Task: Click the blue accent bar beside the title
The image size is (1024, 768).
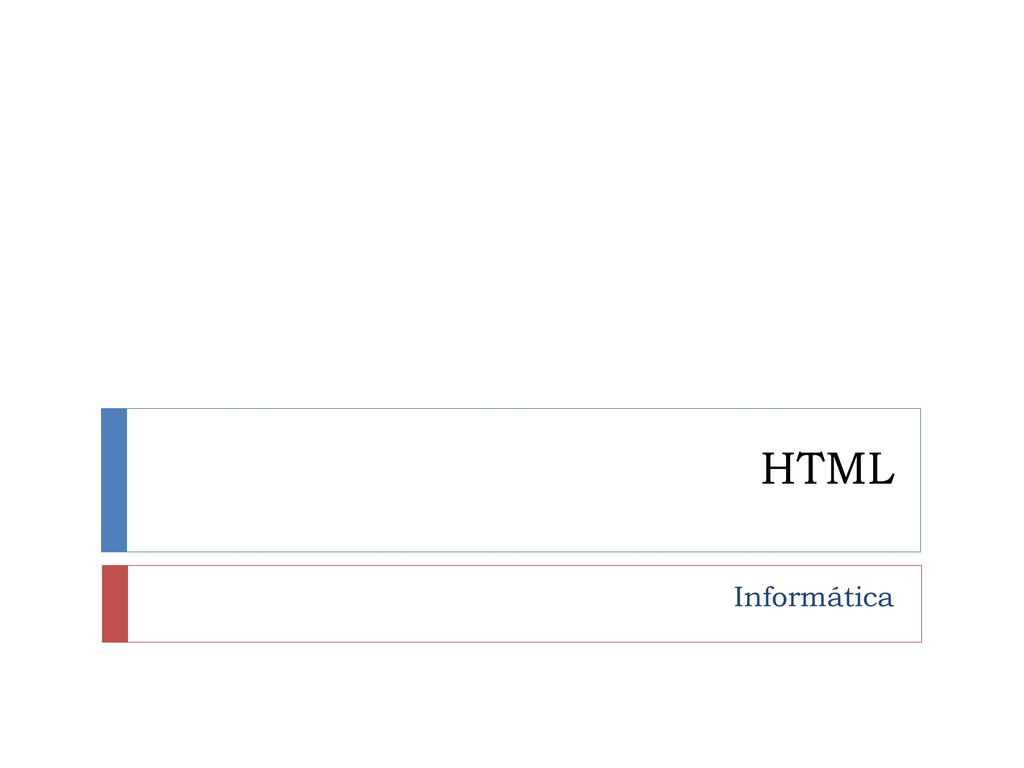Action: click(x=114, y=480)
